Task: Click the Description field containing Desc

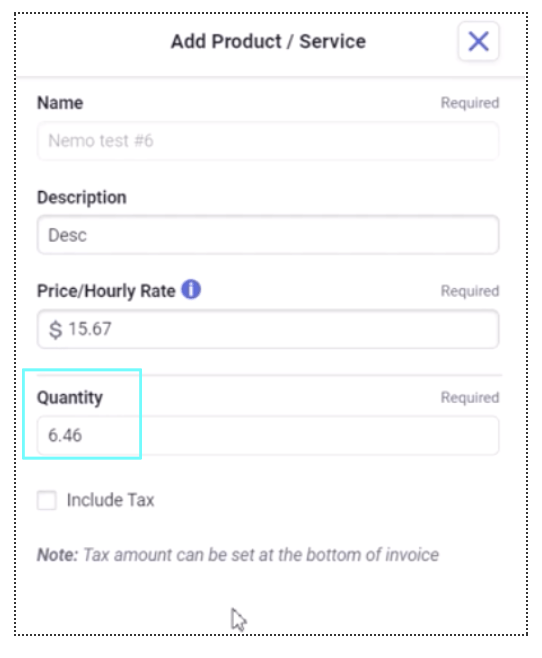Action: click(268, 235)
